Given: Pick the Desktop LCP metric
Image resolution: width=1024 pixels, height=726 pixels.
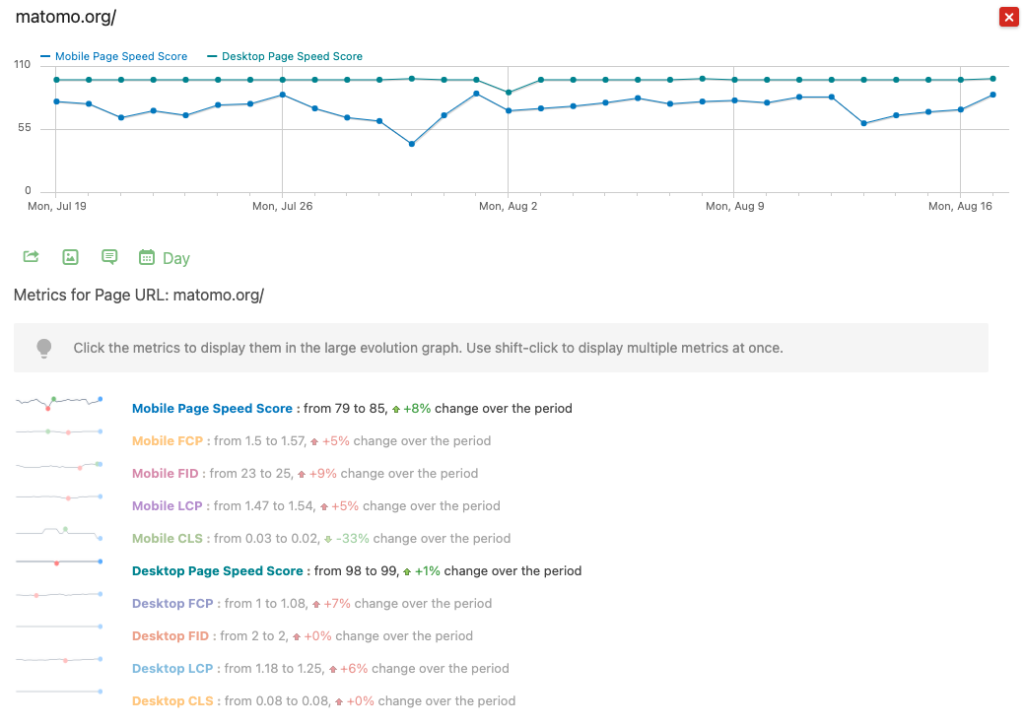Looking at the screenshot, I should pos(174,668).
